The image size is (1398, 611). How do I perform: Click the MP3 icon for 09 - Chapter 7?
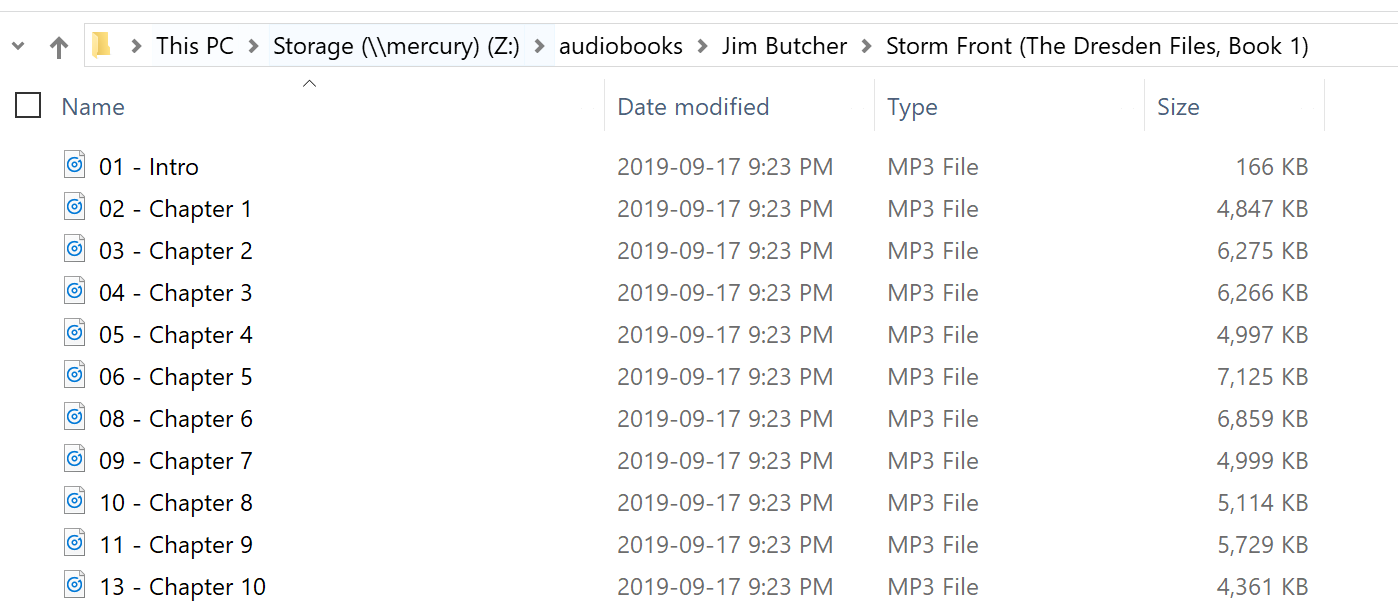click(x=75, y=459)
